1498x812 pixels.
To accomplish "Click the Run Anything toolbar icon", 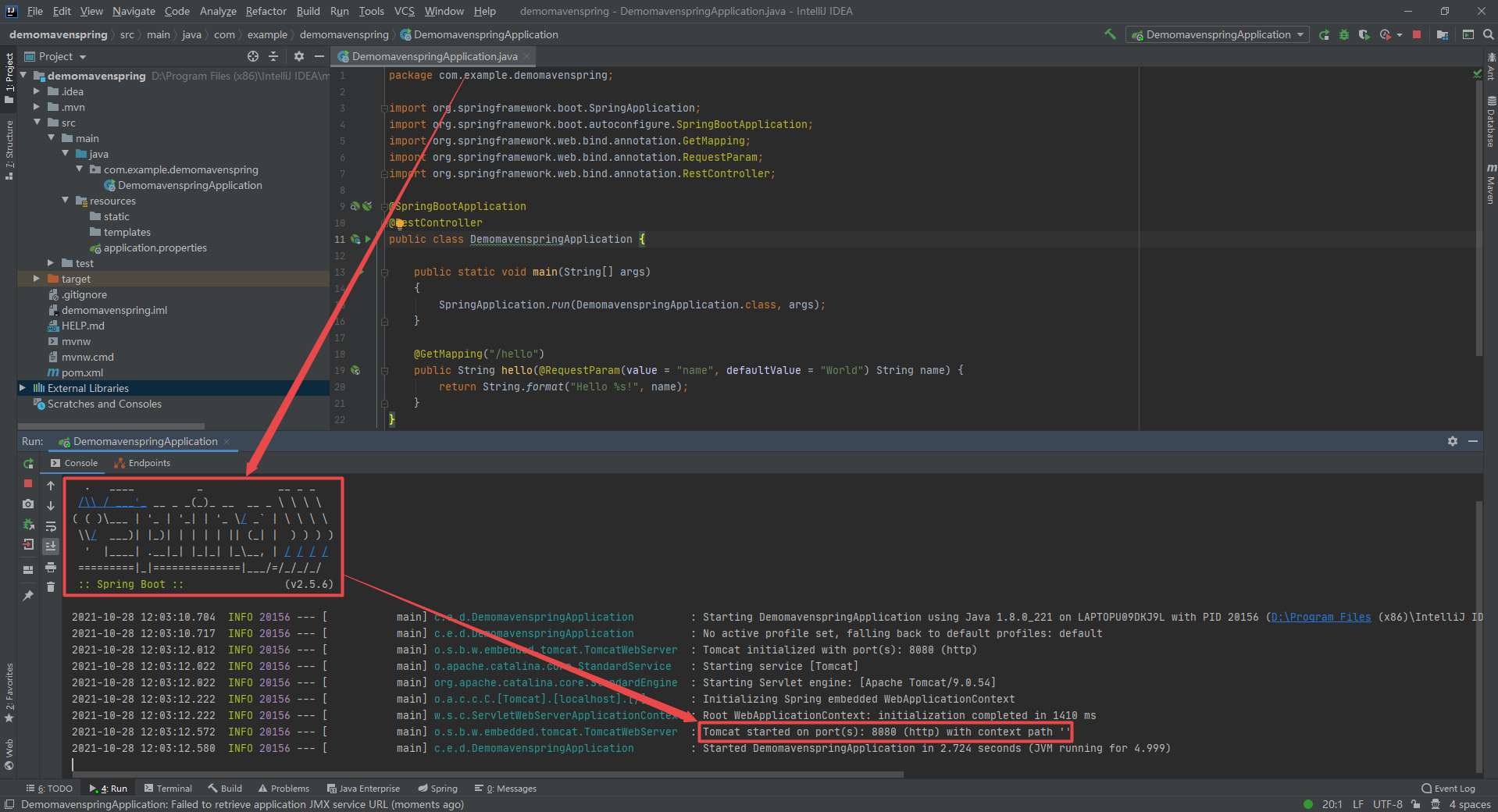I will [1468, 34].
